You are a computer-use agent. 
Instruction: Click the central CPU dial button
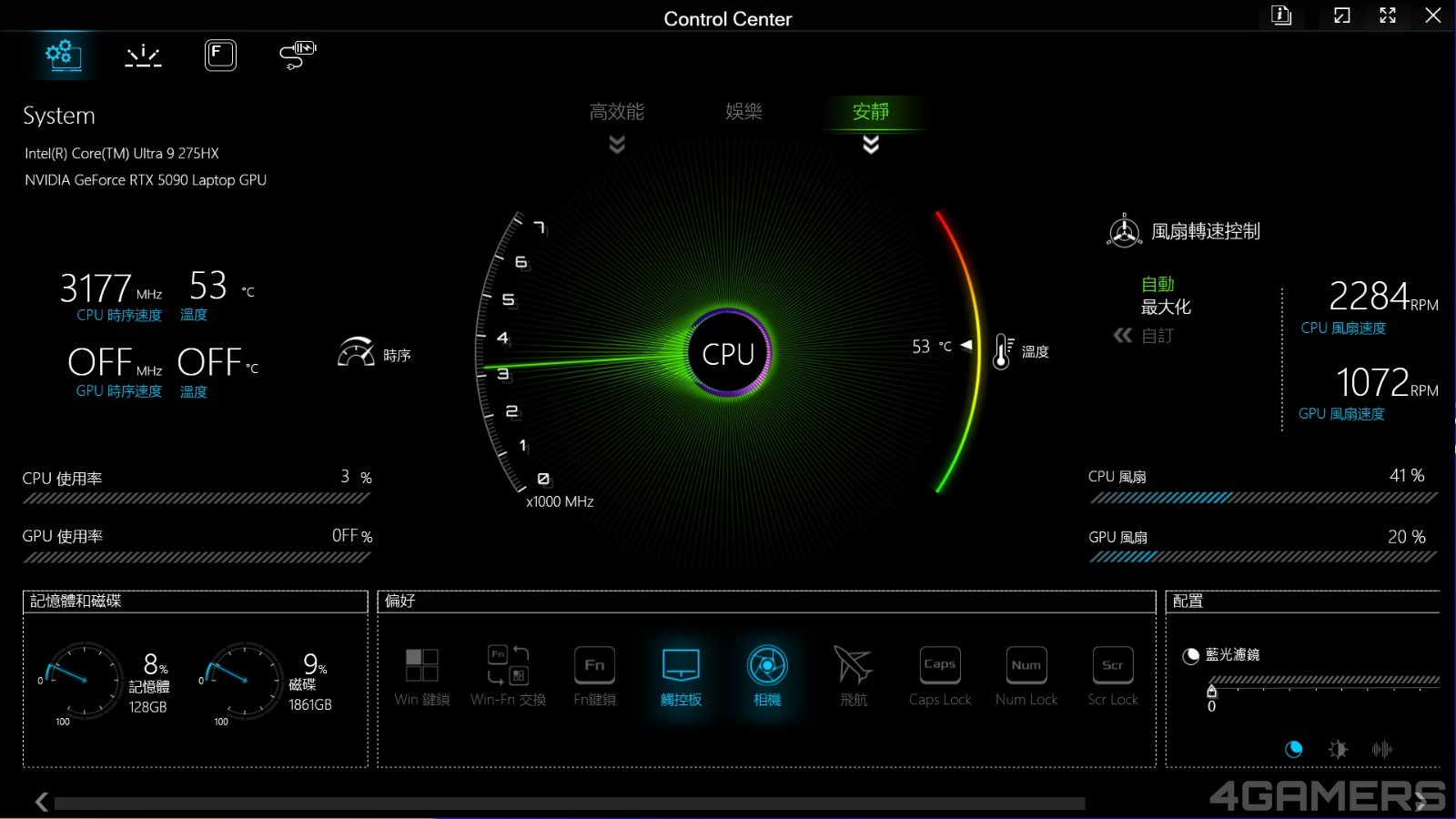728,353
